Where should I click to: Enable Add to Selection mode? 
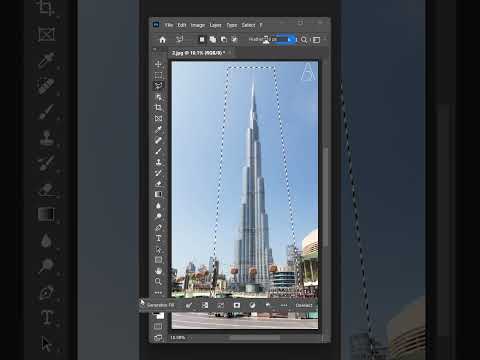[213, 40]
